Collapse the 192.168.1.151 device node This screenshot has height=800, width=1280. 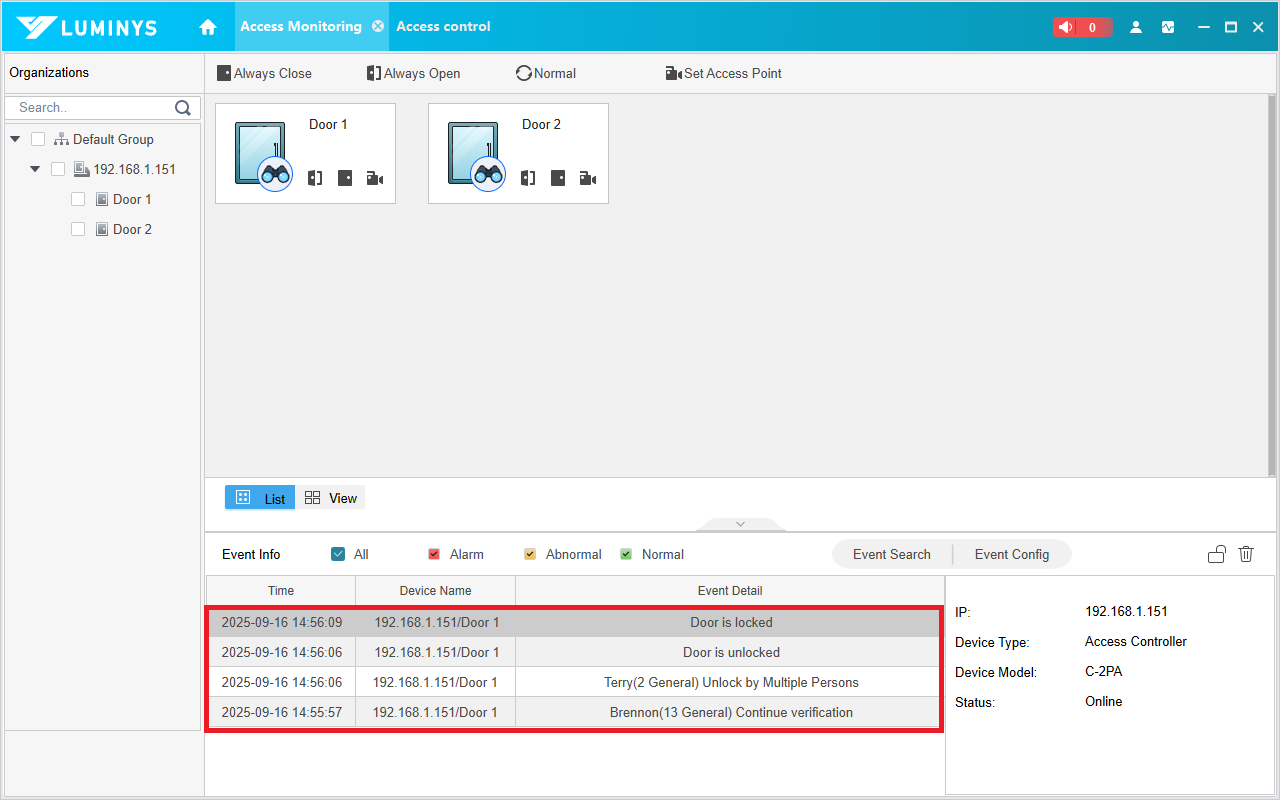[35, 169]
